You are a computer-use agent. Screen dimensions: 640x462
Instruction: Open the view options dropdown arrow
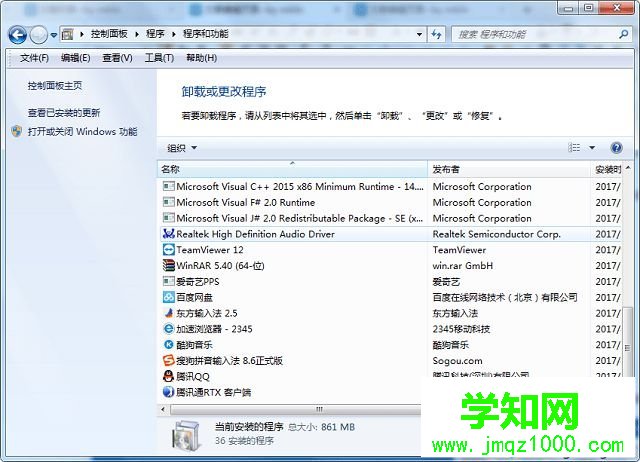(x=592, y=148)
